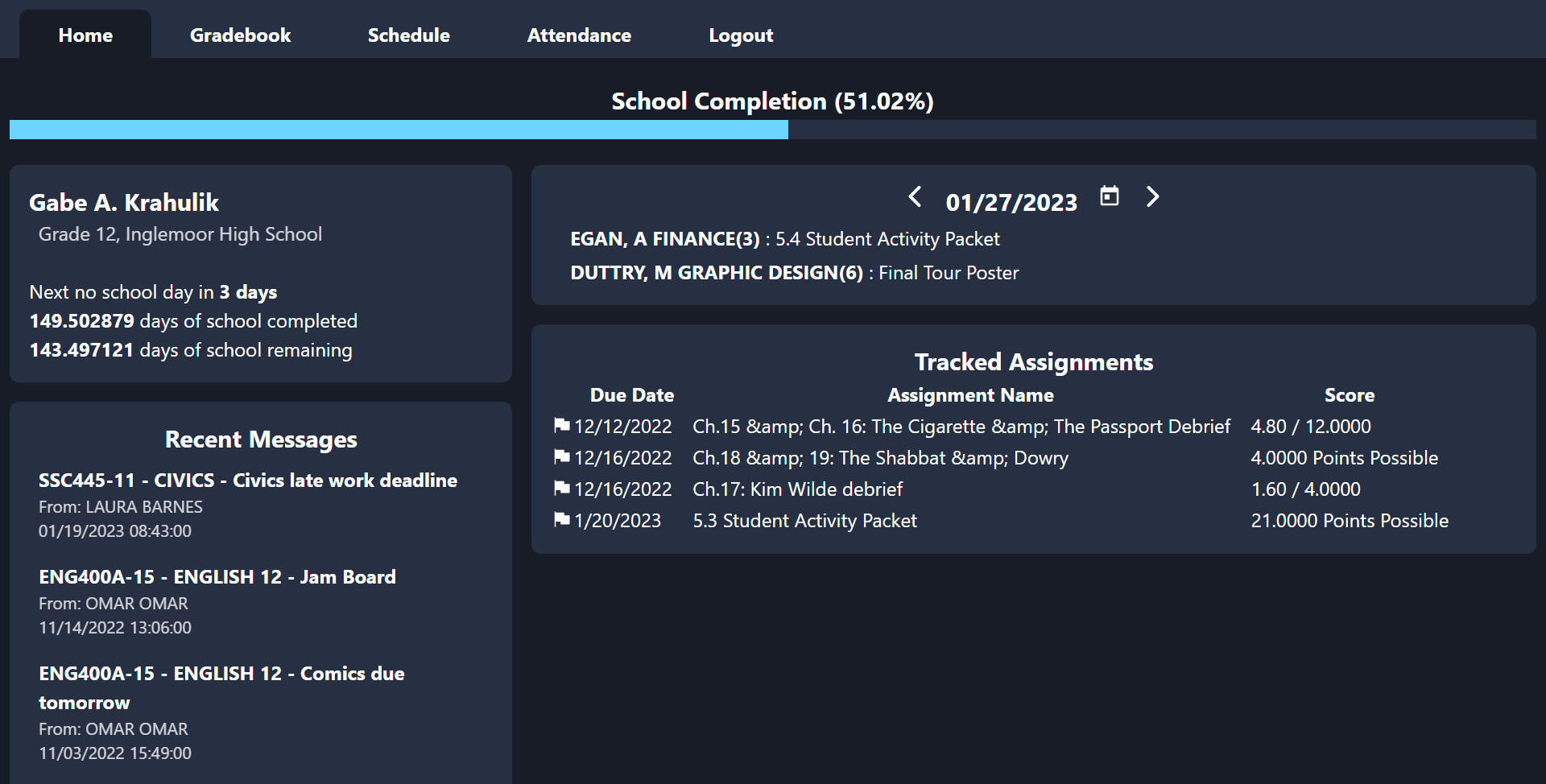The width and height of the screenshot is (1546, 784).
Task: Click flag icon for 12/12/2022 assignment
Action: pos(562,425)
